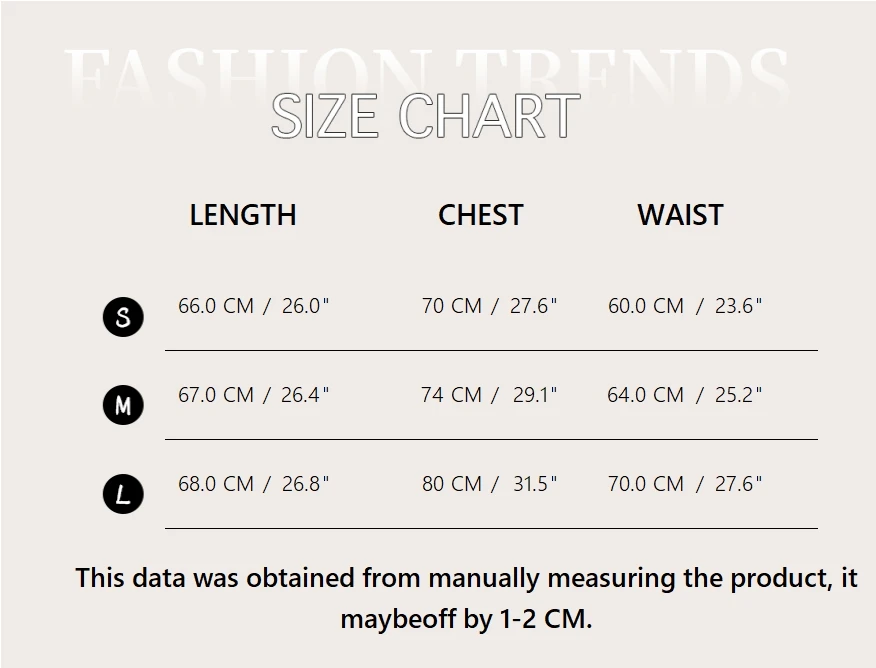Viewport: 876px width, 668px height.
Task: Click the M size circle icon
Action: click(x=123, y=405)
